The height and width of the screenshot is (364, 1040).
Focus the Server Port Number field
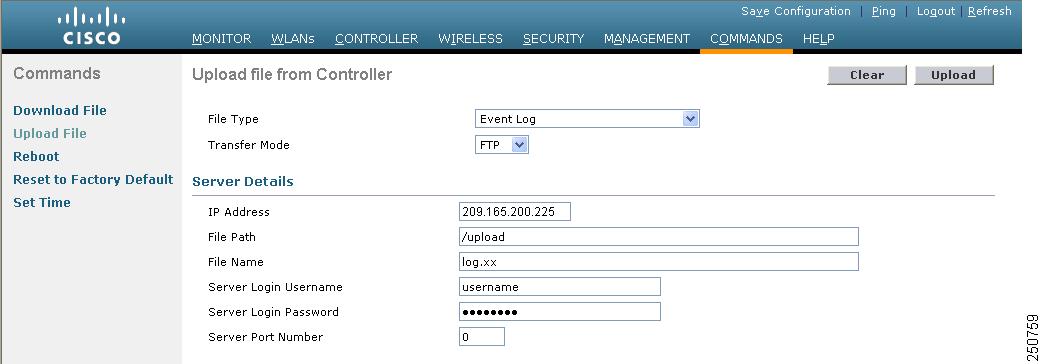[x=482, y=337]
